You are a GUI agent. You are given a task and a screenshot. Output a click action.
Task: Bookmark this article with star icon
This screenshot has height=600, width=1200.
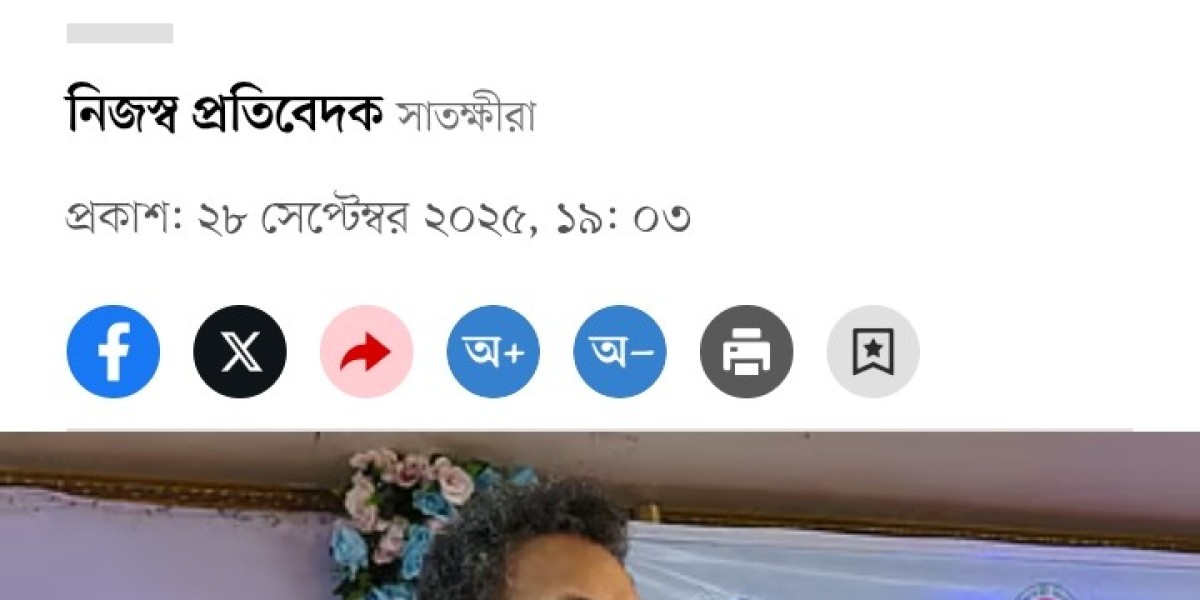pos(873,352)
